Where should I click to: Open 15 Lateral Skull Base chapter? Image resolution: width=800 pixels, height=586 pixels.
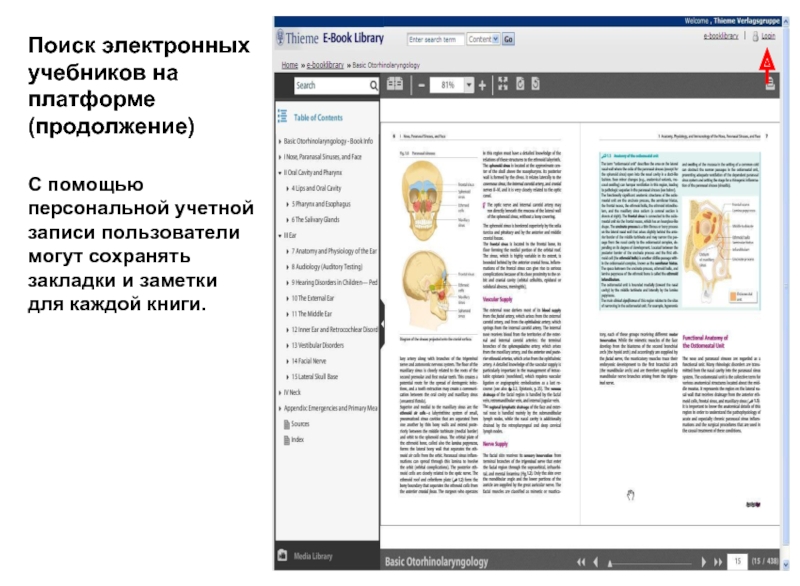pos(315,377)
